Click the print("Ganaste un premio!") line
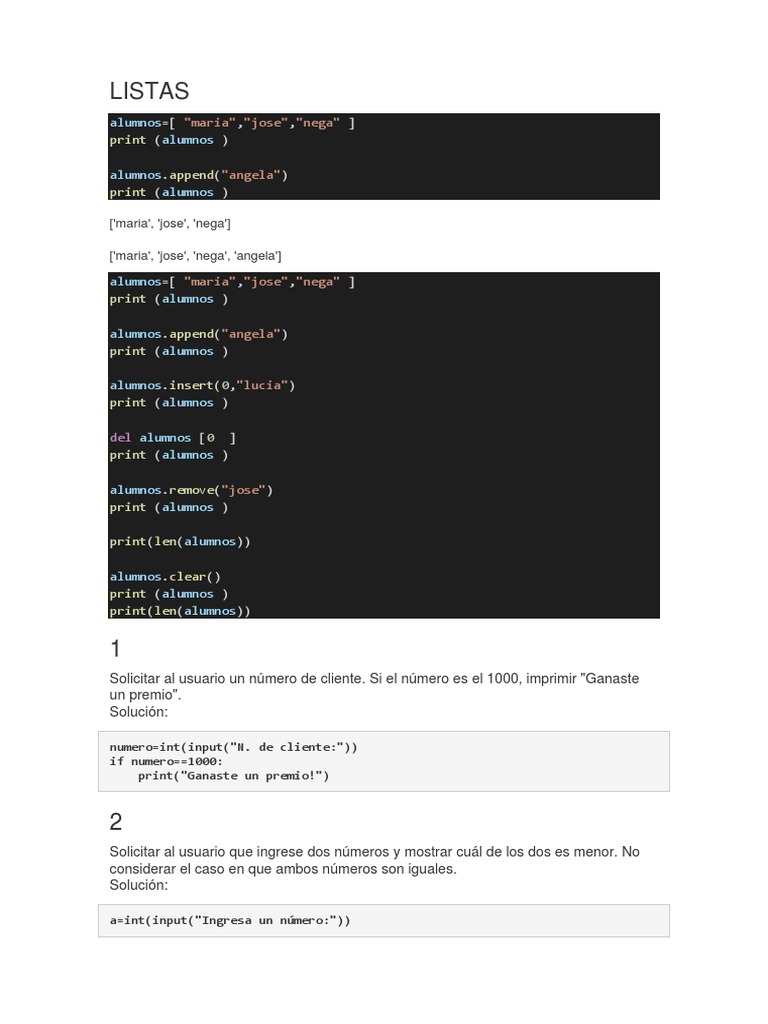Screen dimensions: 768x1024 tap(233, 775)
